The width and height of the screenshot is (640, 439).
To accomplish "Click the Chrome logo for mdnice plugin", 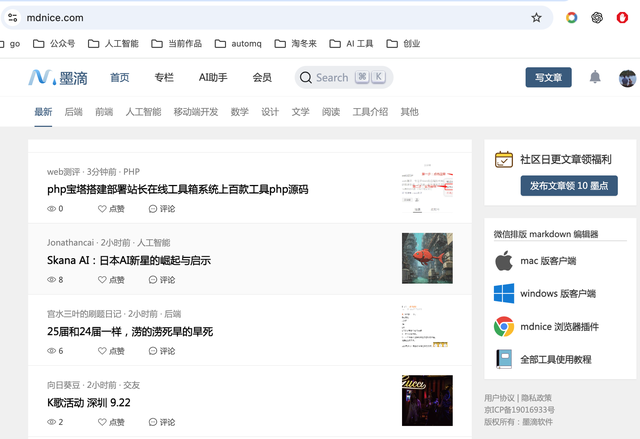I will [x=504, y=326].
